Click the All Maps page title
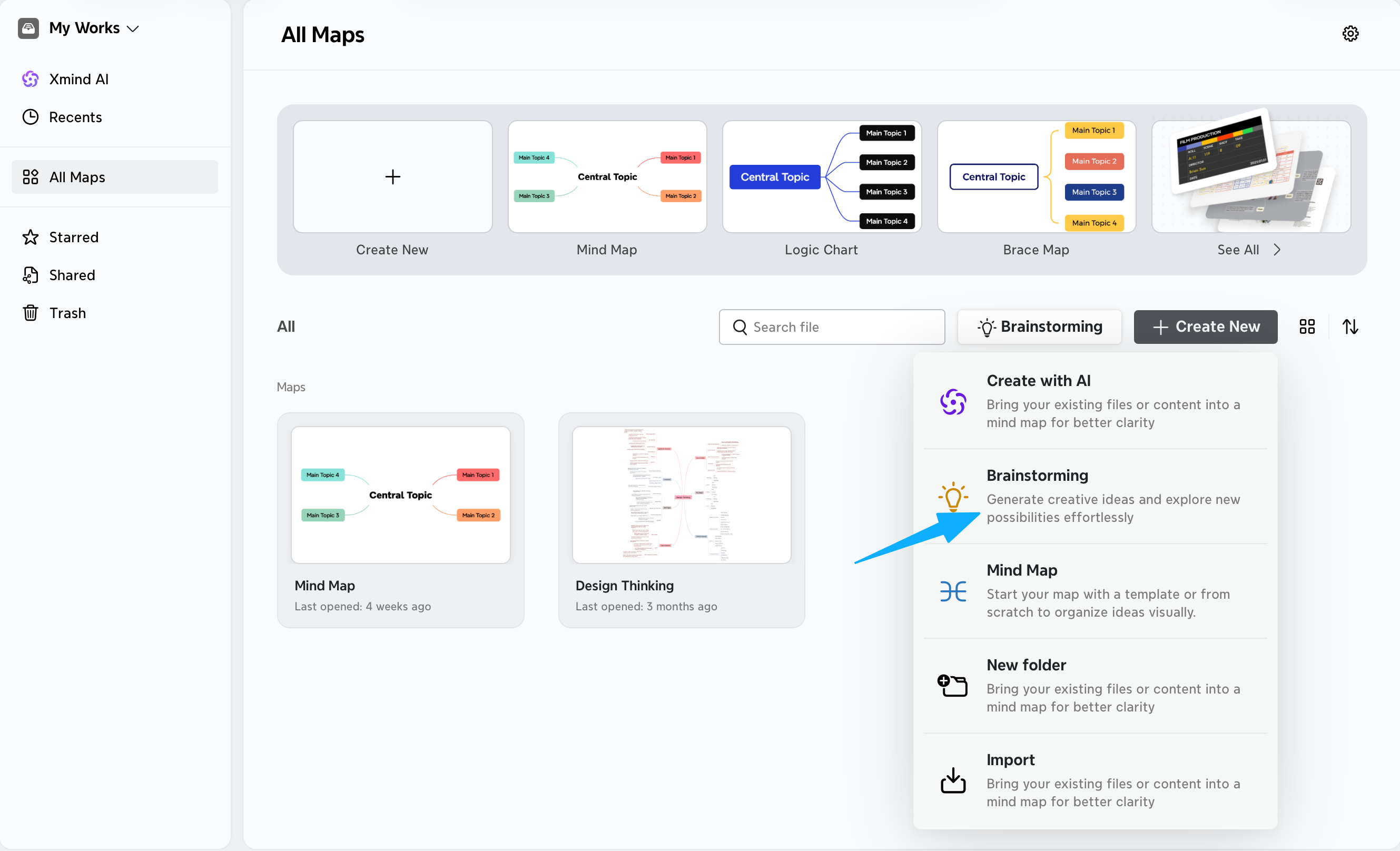The width and height of the screenshot is (1400, 851). [323, 35]
